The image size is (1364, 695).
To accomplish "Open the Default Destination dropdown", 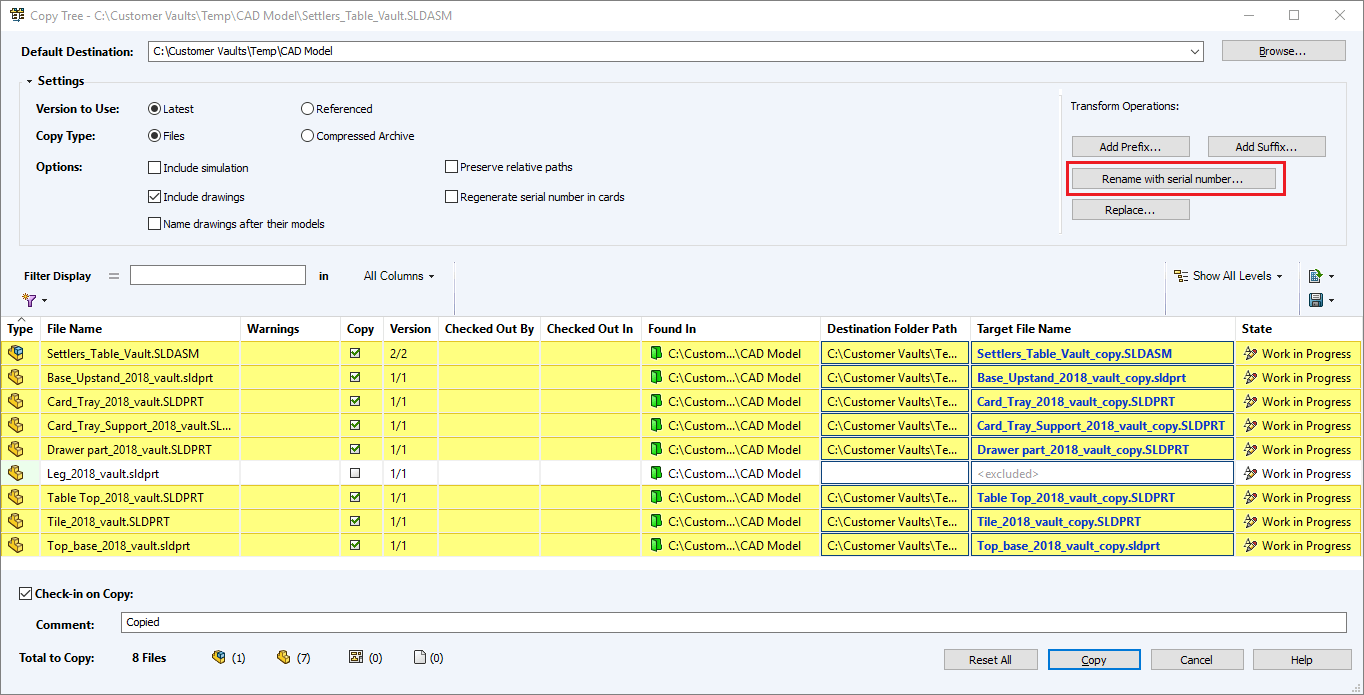I will tap(1195, 52).
